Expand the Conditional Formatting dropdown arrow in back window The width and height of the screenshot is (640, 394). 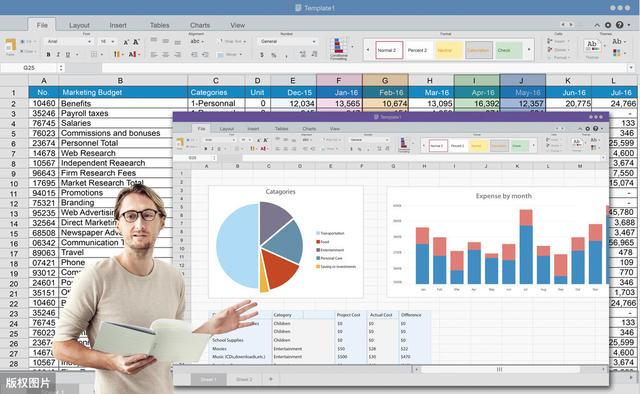pos(352,46)
